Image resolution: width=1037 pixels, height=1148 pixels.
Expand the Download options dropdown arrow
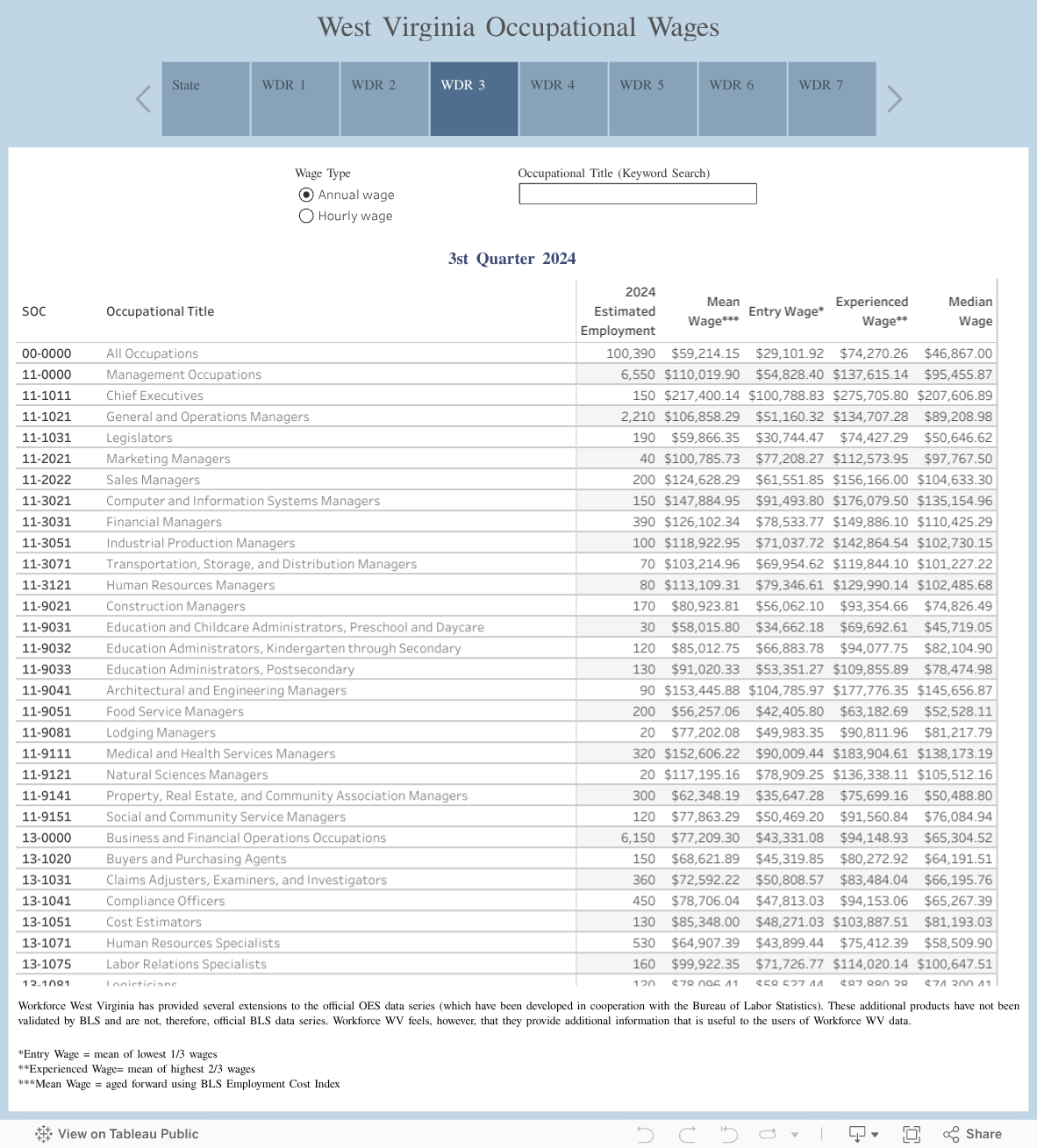click(x=876, y=1133)
